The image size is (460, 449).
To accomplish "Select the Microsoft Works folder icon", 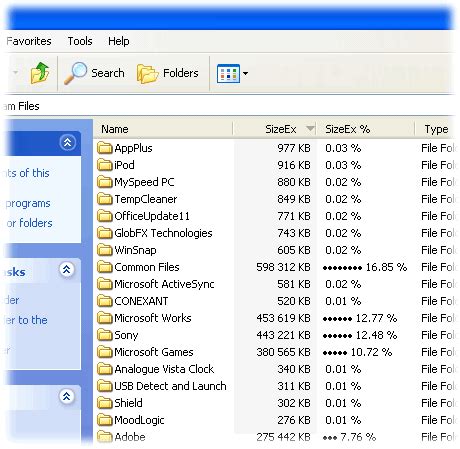I will coord(105,318).
